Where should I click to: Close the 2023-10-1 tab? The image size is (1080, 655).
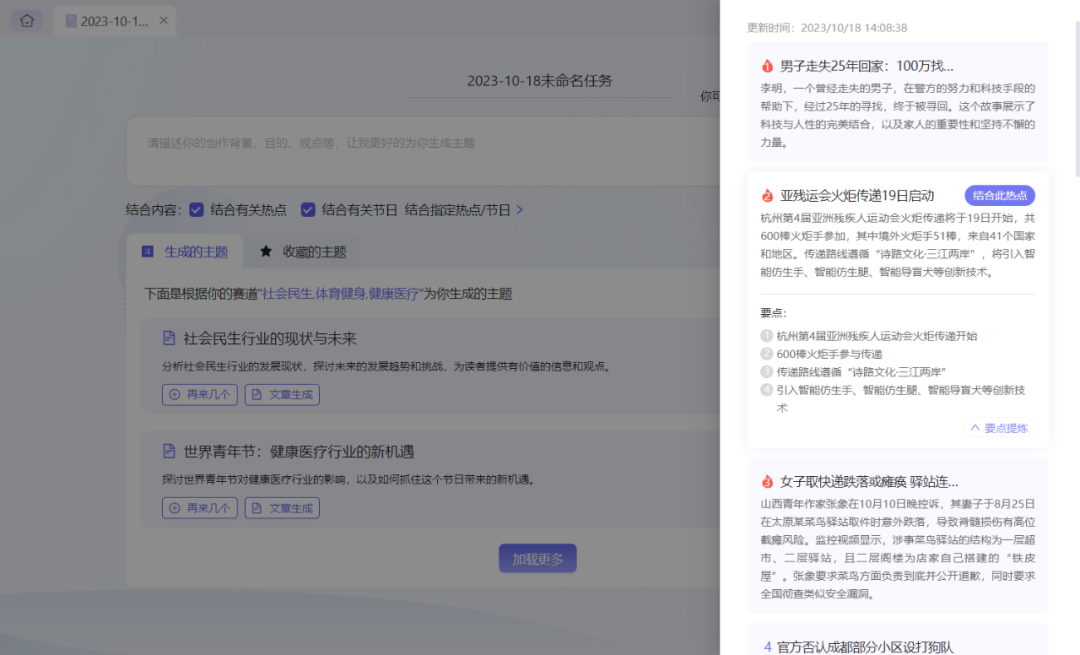tap(163, 20)
